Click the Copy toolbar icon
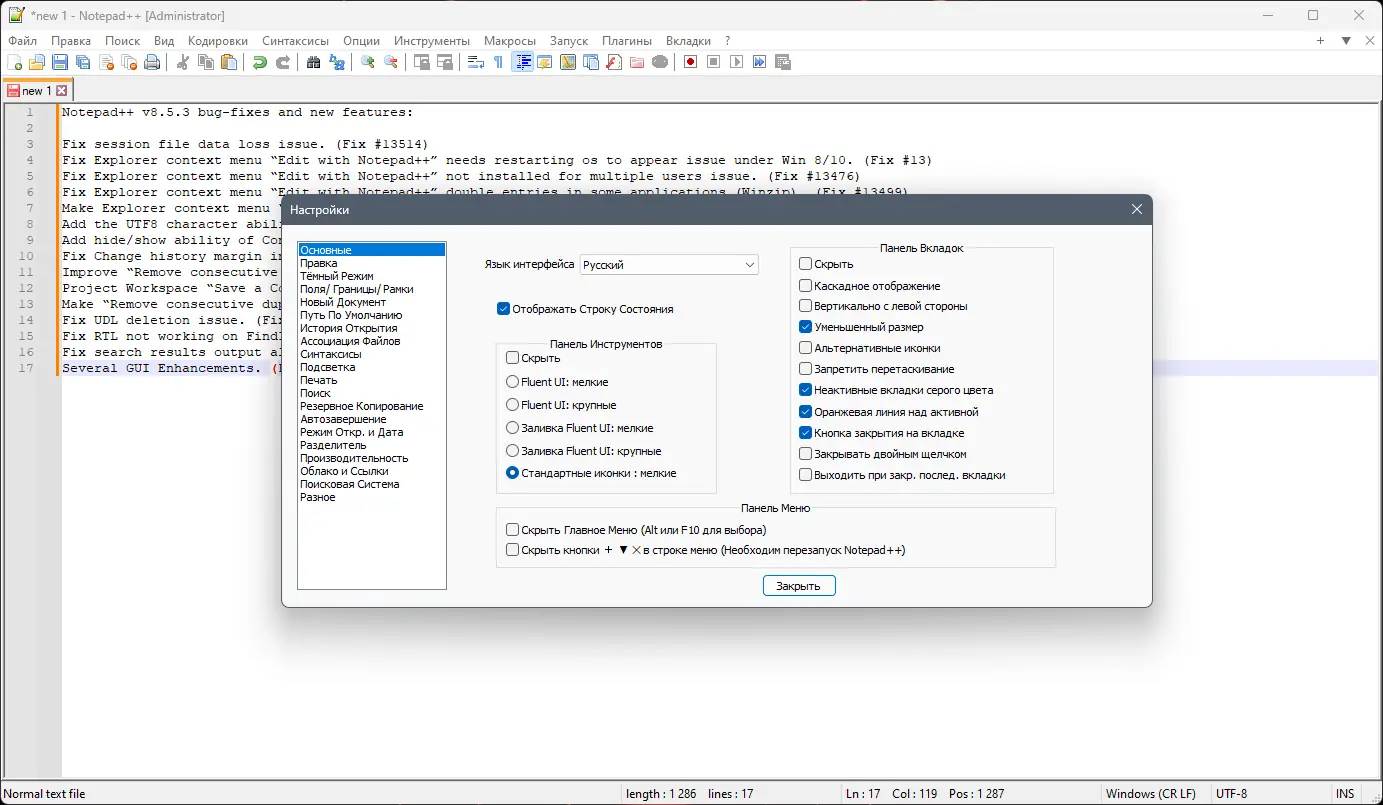 pos(206,62)
